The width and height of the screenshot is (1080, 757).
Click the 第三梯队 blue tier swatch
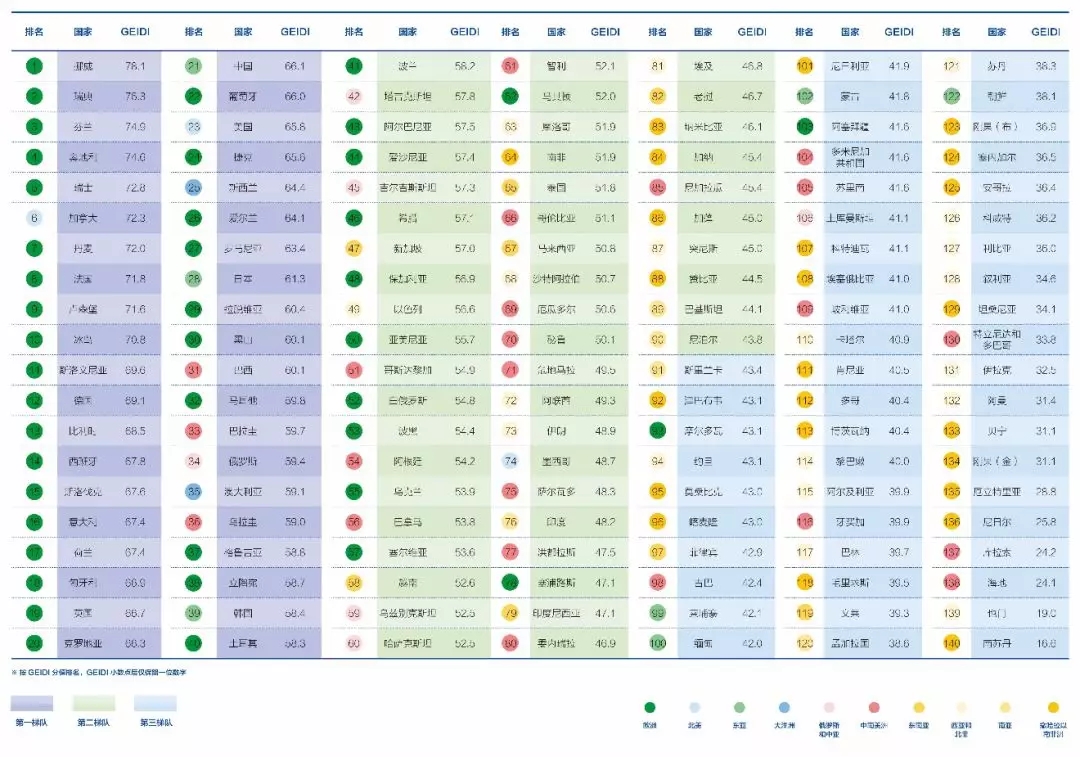154,703
